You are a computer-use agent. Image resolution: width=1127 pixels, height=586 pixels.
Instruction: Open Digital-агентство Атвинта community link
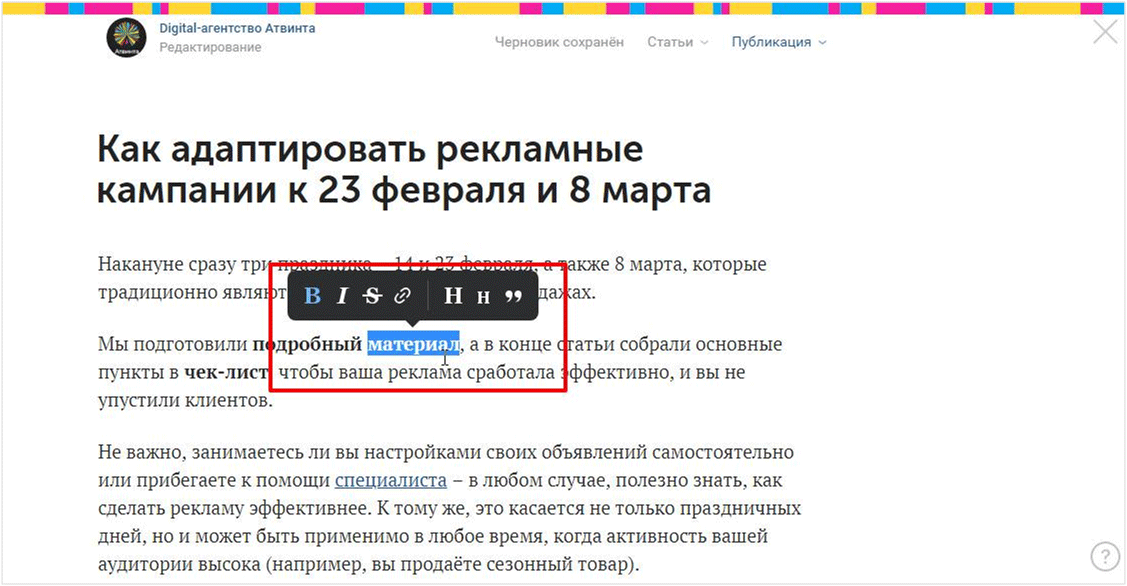[237, 29]
